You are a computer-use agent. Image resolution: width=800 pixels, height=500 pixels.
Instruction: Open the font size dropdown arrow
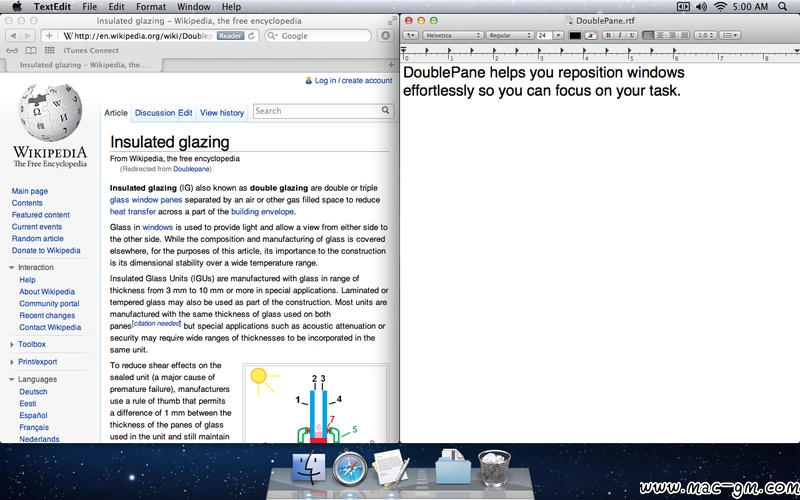(558, 35)
